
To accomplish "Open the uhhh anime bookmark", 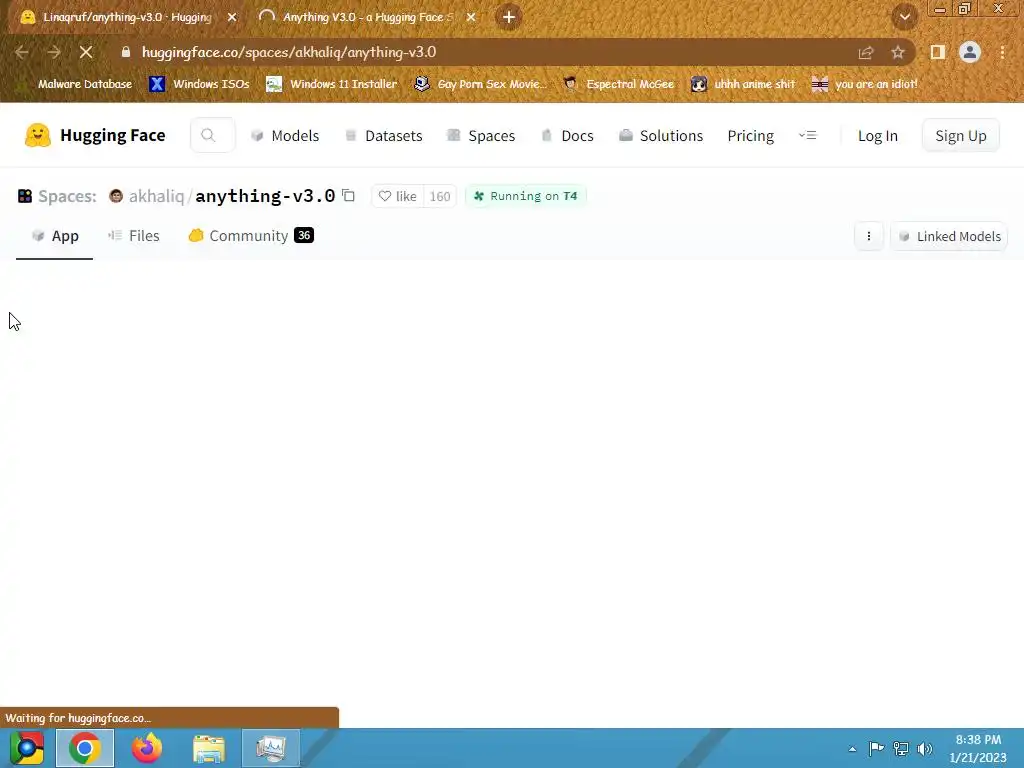I will click(743, 84).
